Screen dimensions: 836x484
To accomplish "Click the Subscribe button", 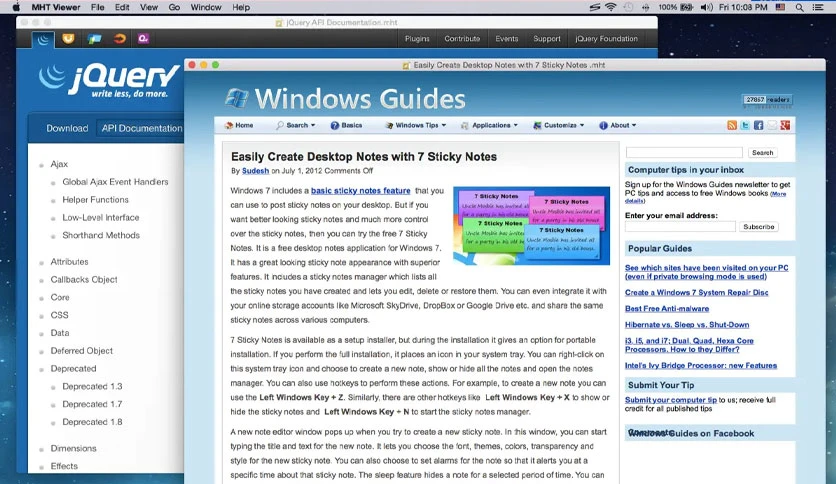I will point(759,227).
